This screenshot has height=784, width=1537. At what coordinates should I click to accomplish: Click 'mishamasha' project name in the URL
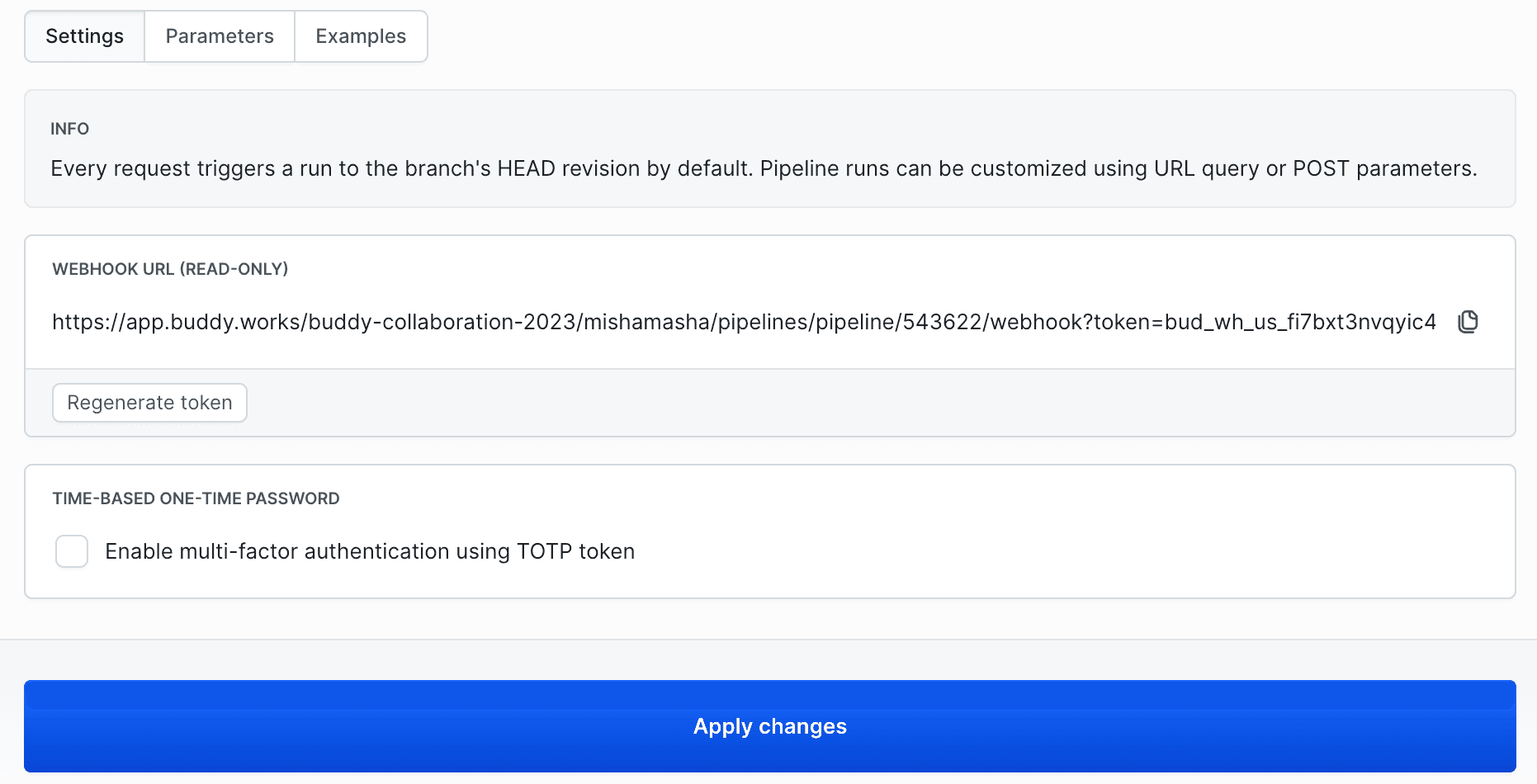(647, 322)
